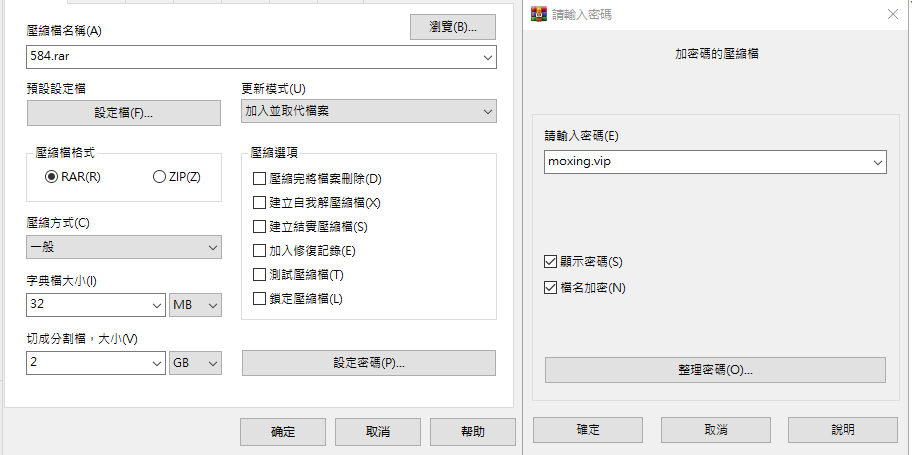Image resolution: width=912 pixels, height=455 pixels.
Task: Open 設定密碼(P)... button
Action: tap(369, 363)
